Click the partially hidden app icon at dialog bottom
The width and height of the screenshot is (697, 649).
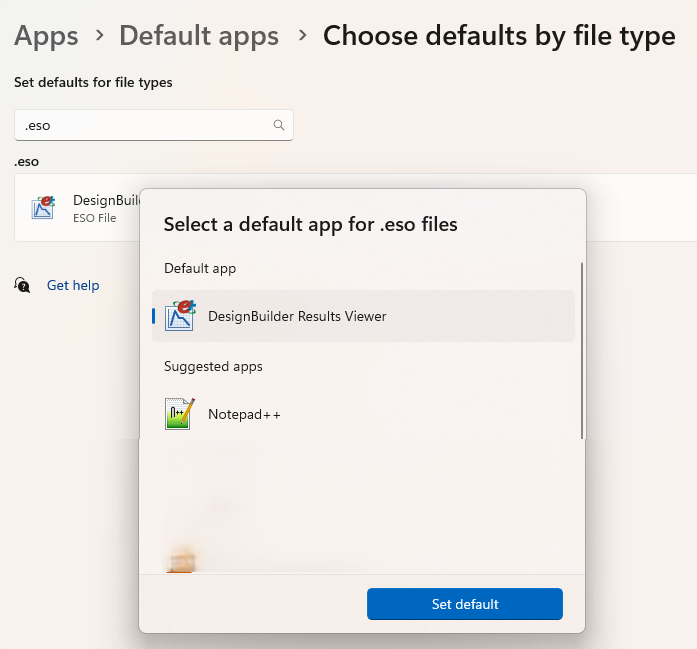(180, 562)
